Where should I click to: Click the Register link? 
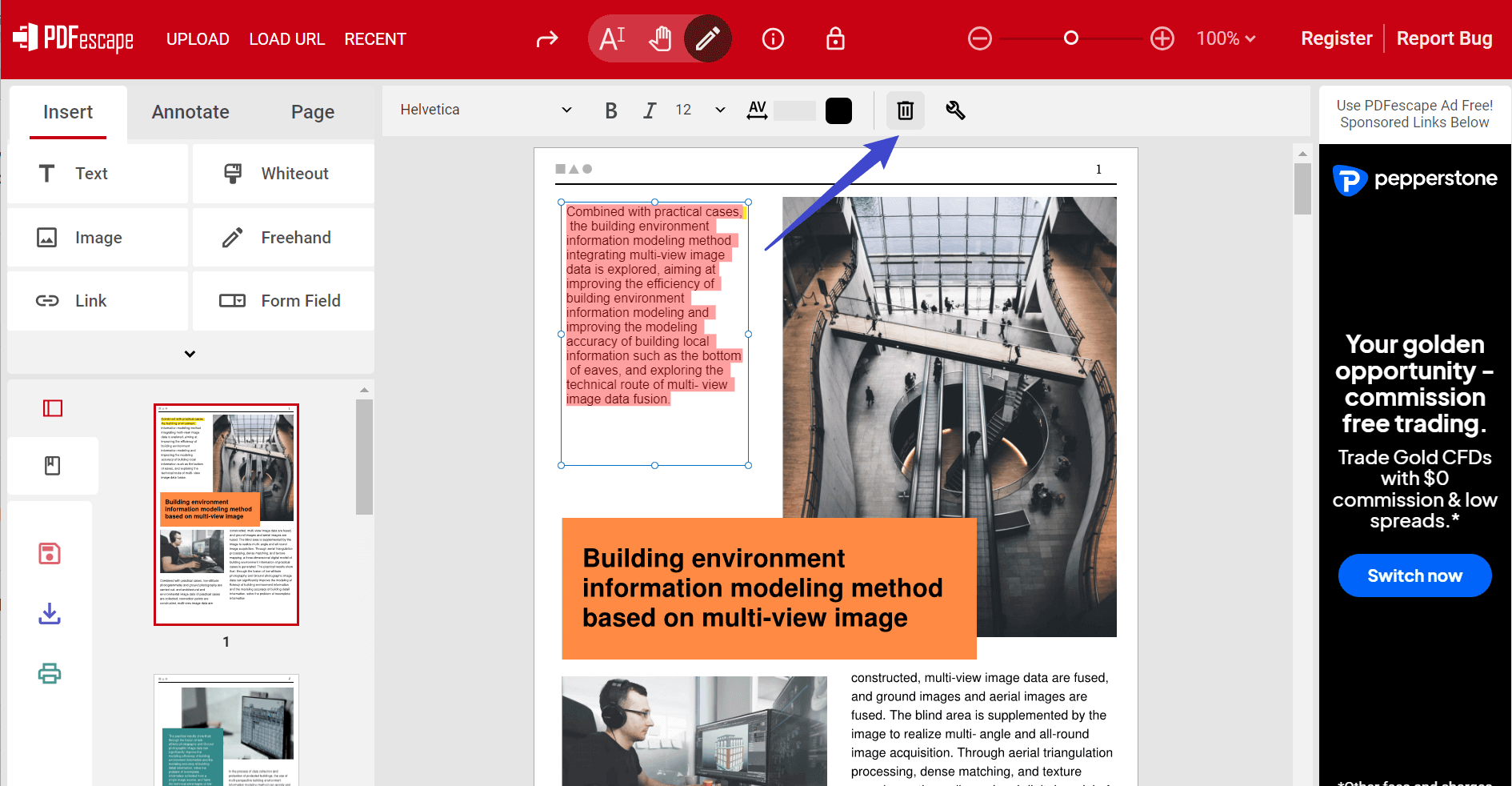point(1336,38)
